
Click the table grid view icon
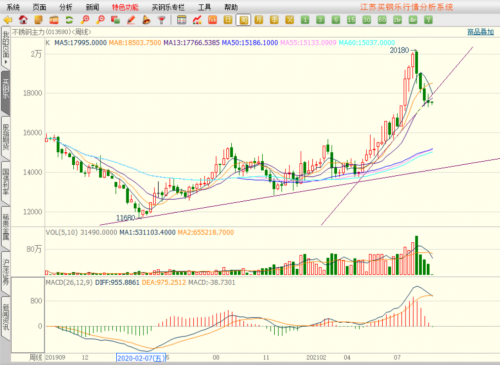tap(181, 20)
